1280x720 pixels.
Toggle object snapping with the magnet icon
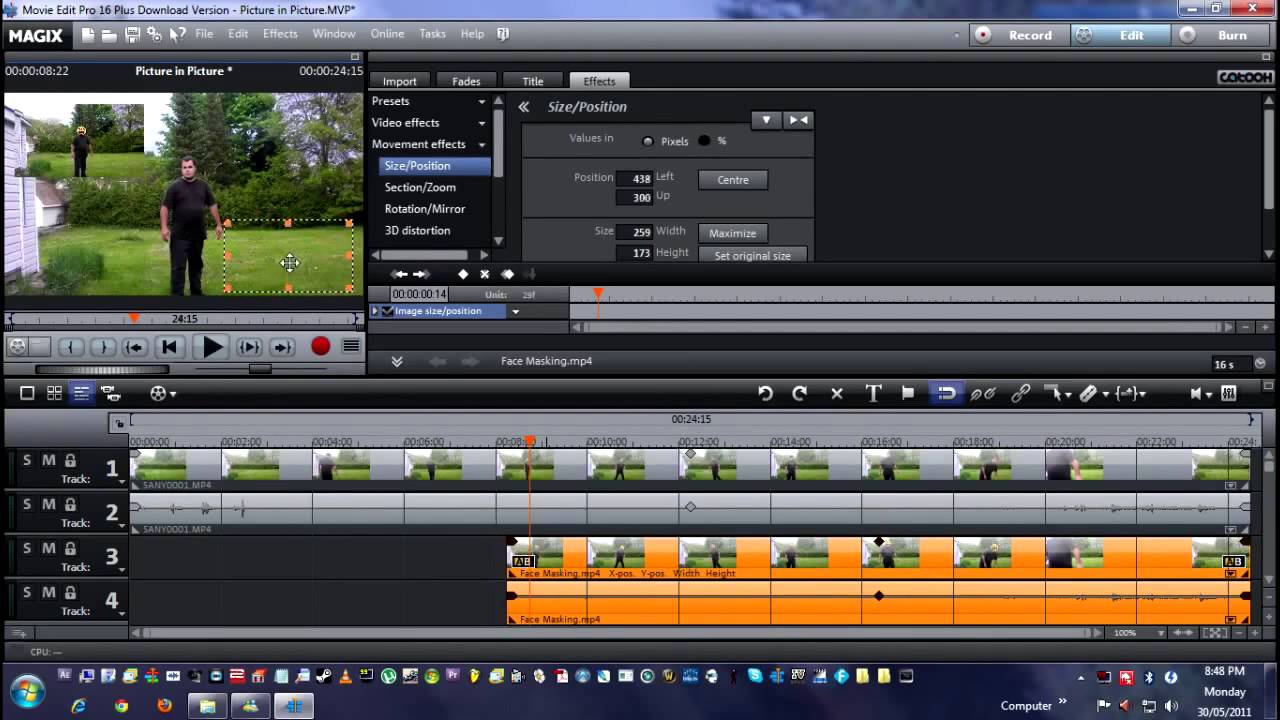[946, 393]
